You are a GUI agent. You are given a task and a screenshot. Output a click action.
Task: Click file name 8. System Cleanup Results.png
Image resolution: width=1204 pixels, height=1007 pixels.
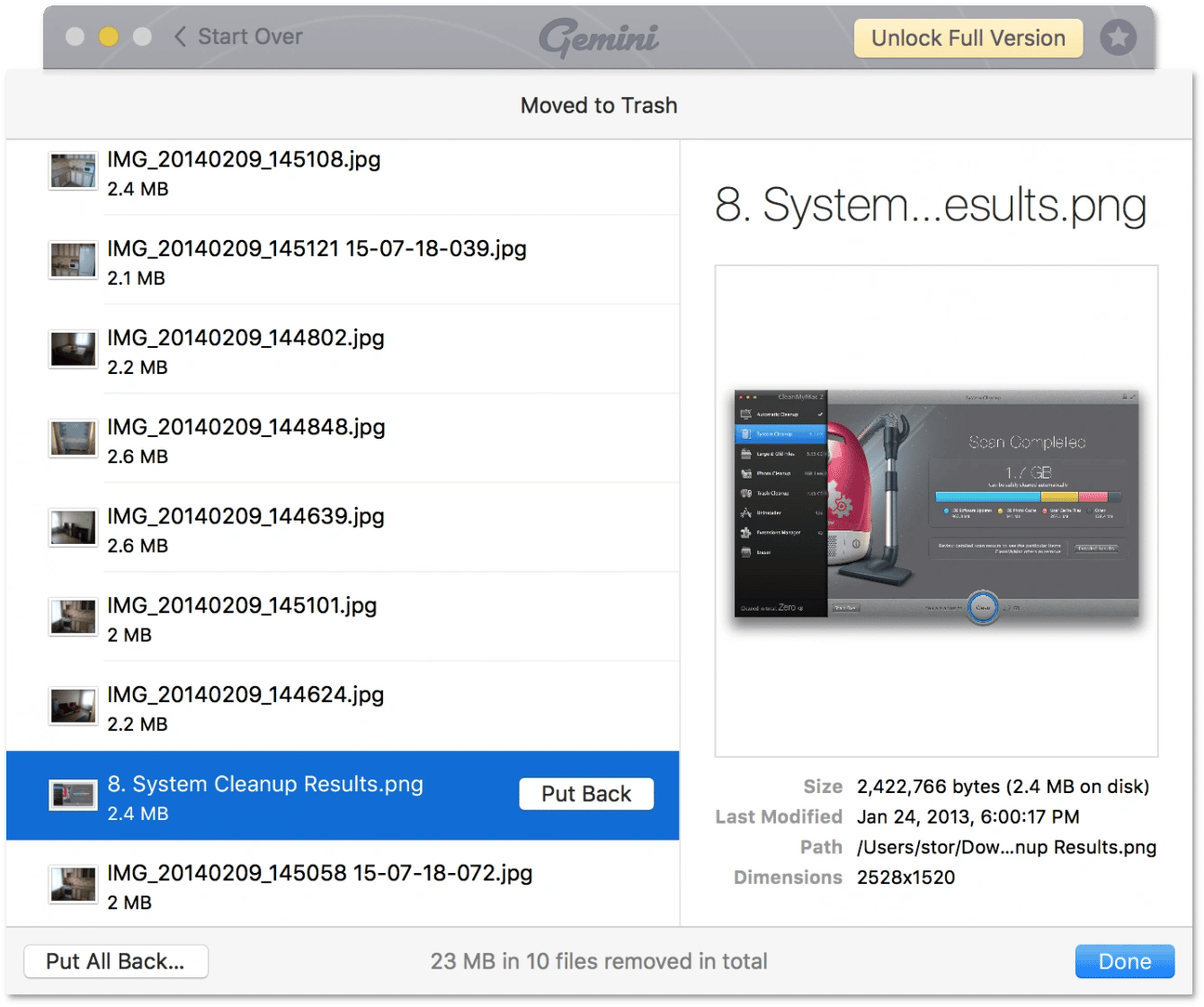pyautogui.click(x=265, y=784)
